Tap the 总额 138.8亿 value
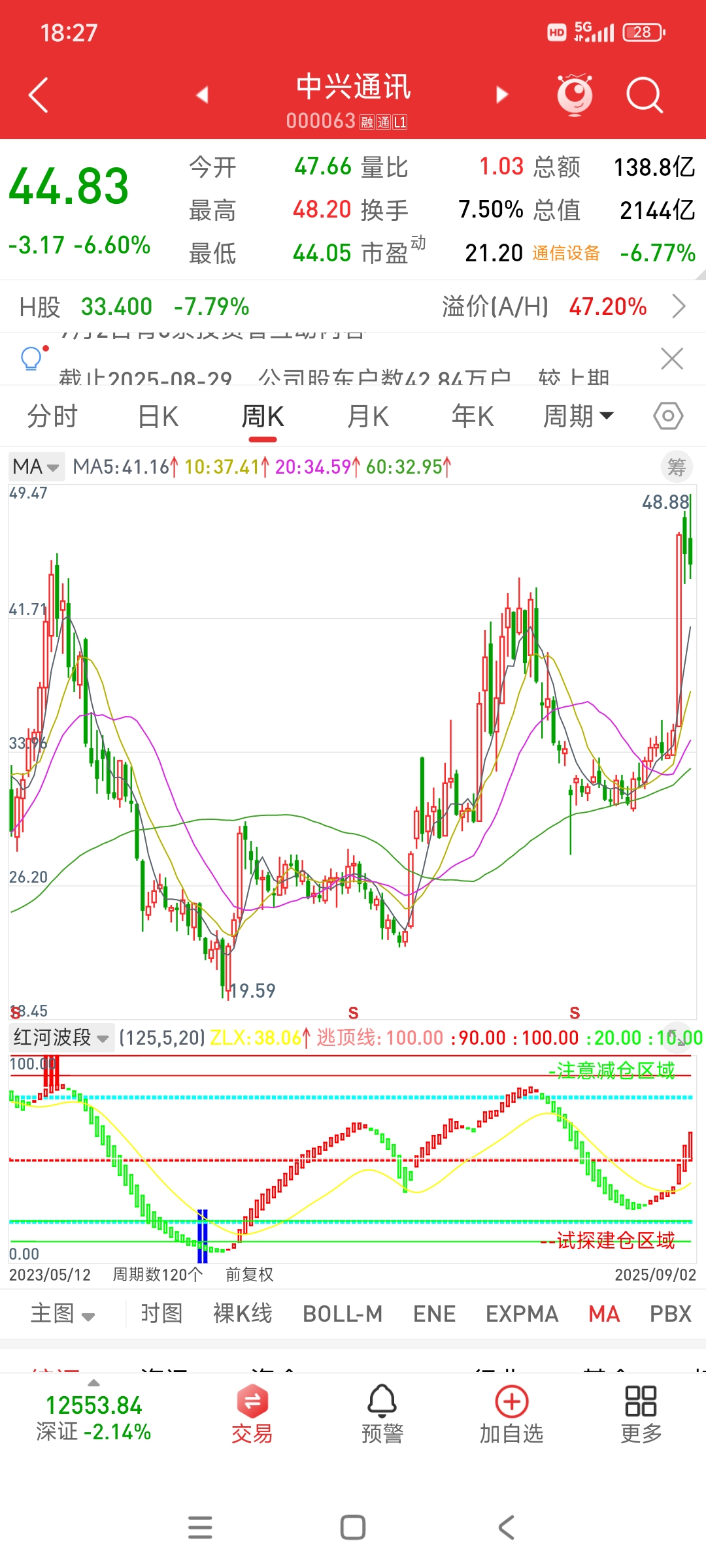 tap(654, 167)
